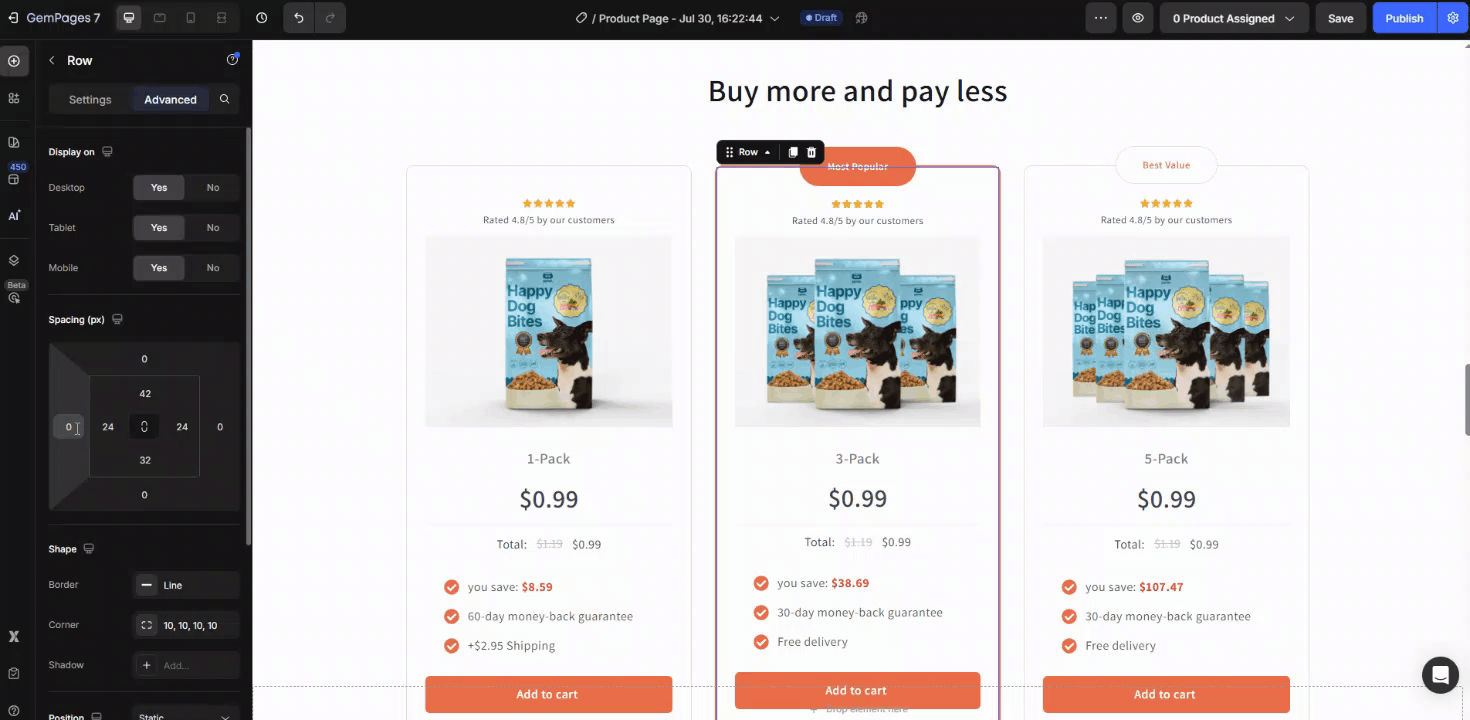The image size is (1470, 720).
Task: Delete the selected Row with trash icon
Action: pyautogui.click(x=812, y=152)
